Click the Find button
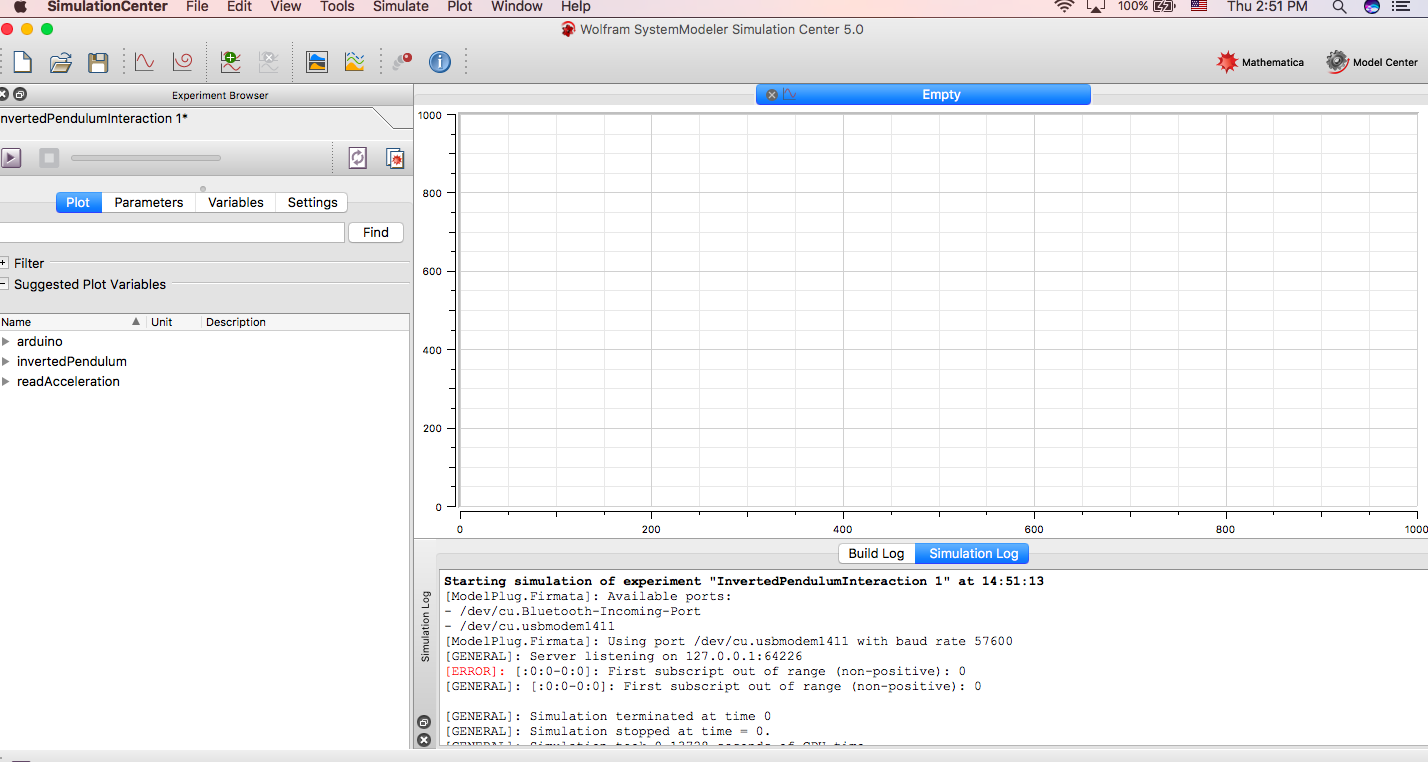 coord(376,232)
